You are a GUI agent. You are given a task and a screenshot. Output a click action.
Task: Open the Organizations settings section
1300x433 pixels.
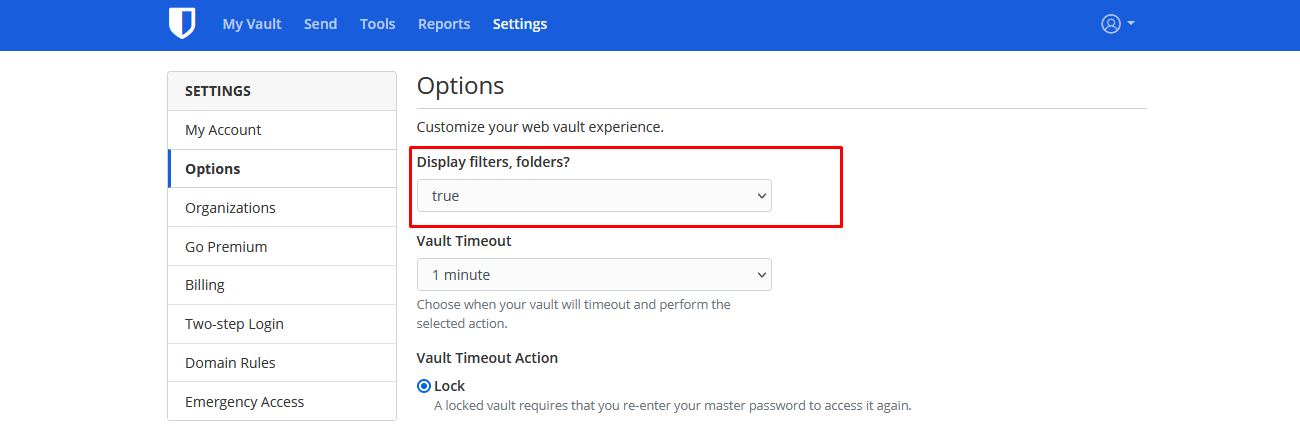click(230, 208)
